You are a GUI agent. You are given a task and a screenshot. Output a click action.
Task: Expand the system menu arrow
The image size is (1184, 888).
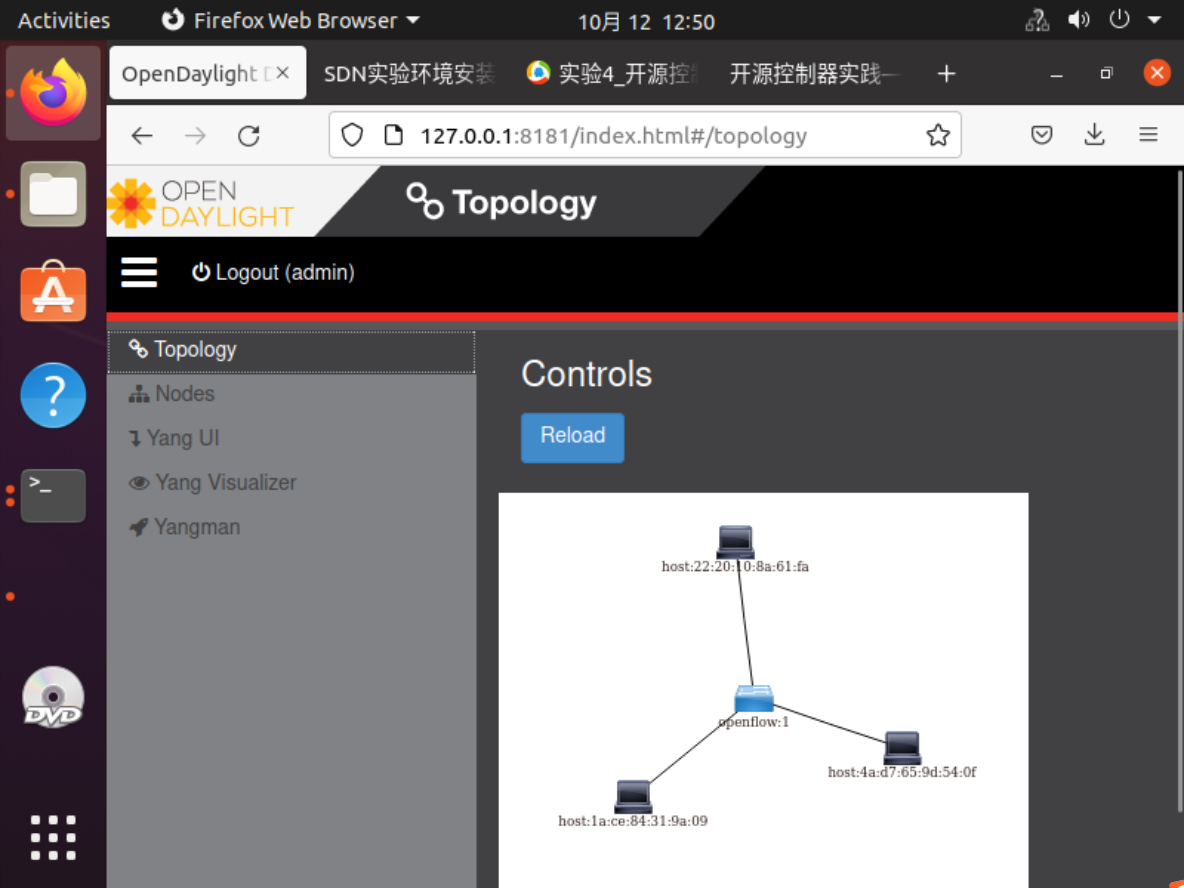tap(1154, 20)
